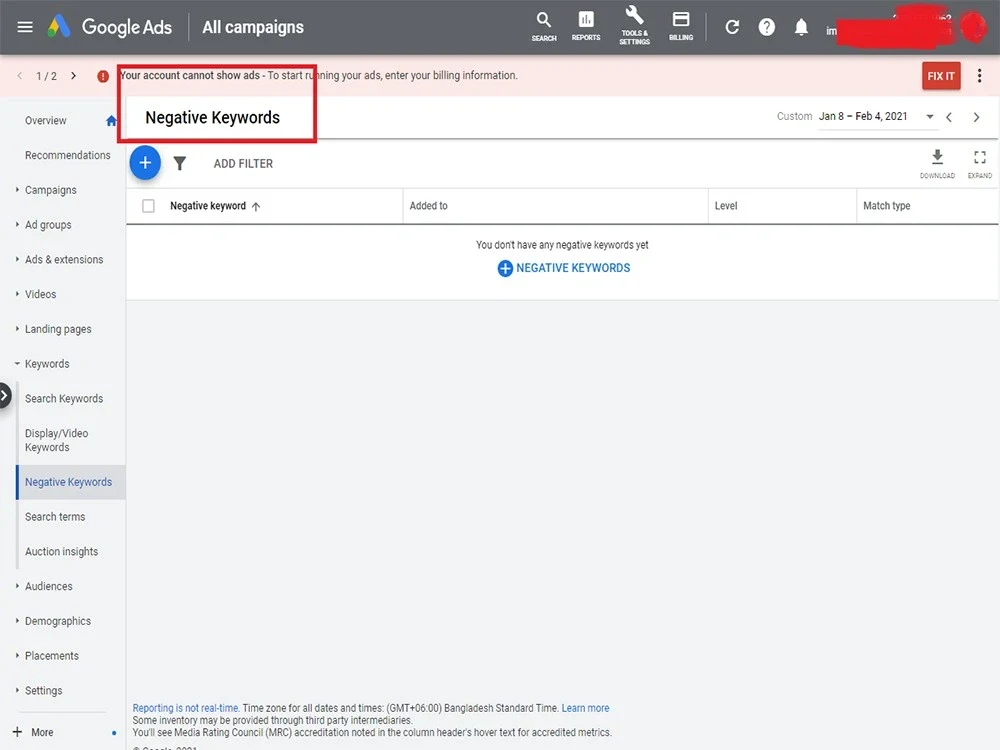Go to next date range arrow
This screenshot has width=1000, height=750.
(x=976, y=117)
